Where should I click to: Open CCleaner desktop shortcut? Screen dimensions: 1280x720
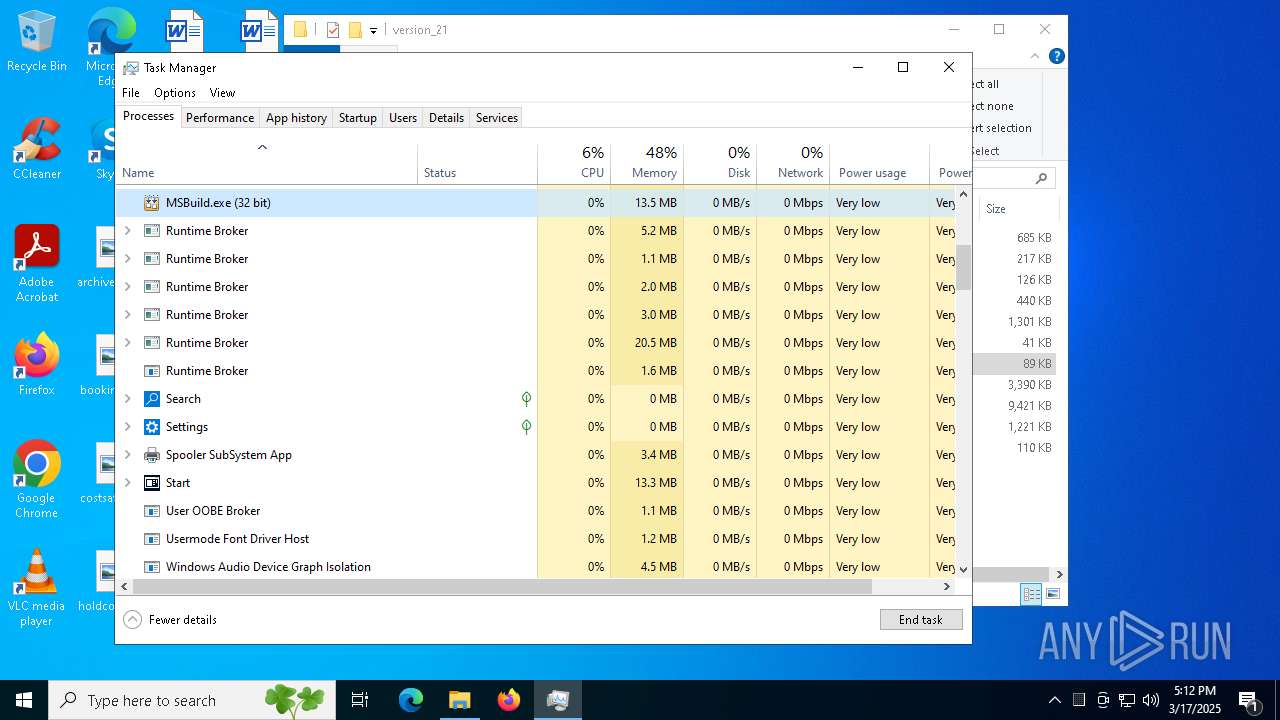[x=37, y=149]
